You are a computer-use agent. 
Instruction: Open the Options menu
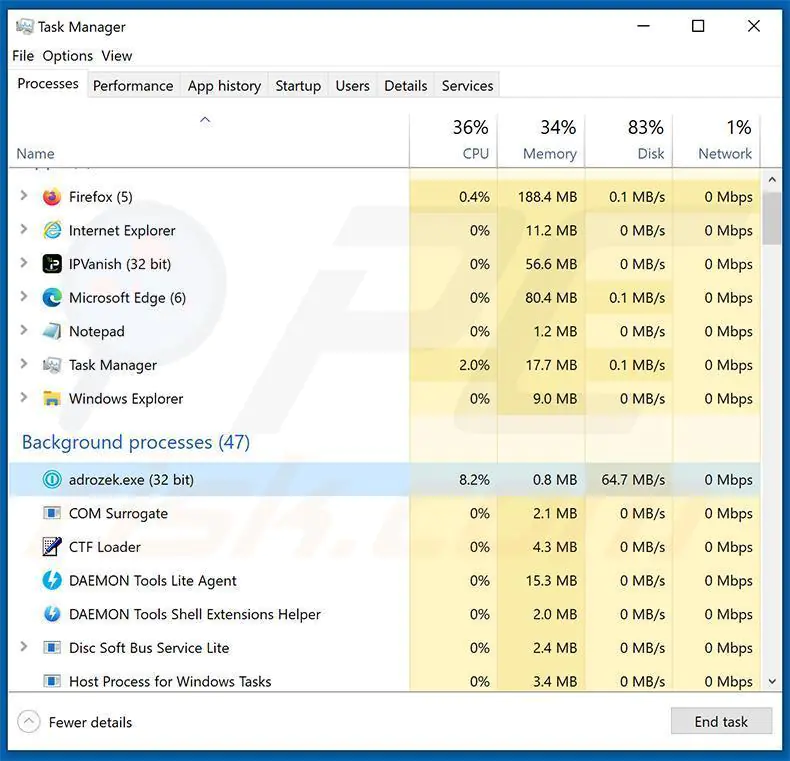[x=67, y=56]
